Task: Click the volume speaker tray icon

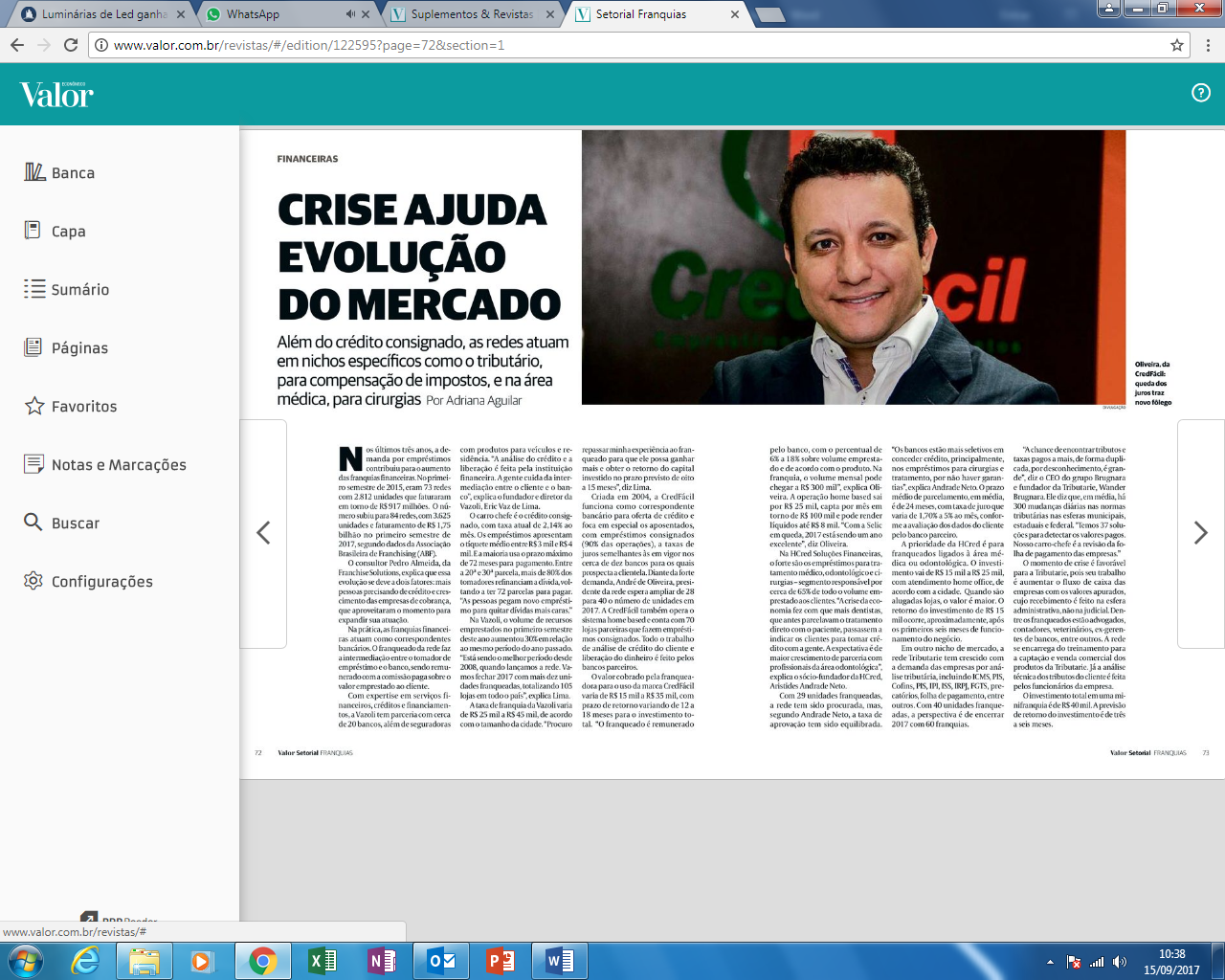Action: 1120,962
